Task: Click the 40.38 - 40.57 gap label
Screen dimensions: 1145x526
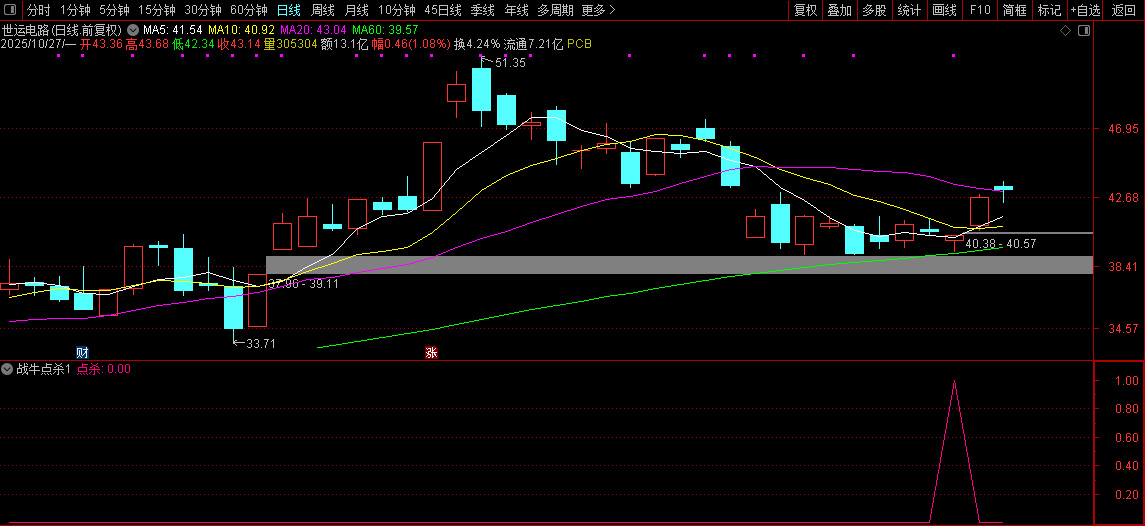Action: click(x=1000, y=244)
